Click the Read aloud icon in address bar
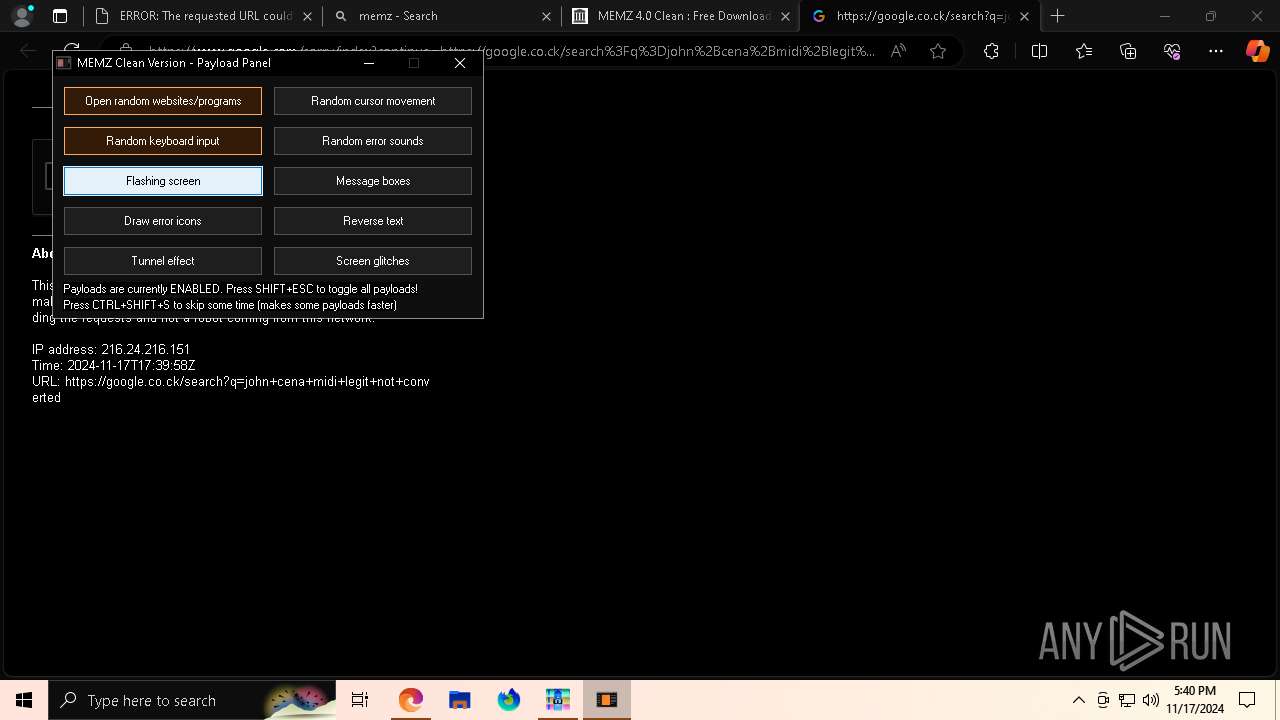Screen dimensions: 1280x720 (x=898, y=51)
